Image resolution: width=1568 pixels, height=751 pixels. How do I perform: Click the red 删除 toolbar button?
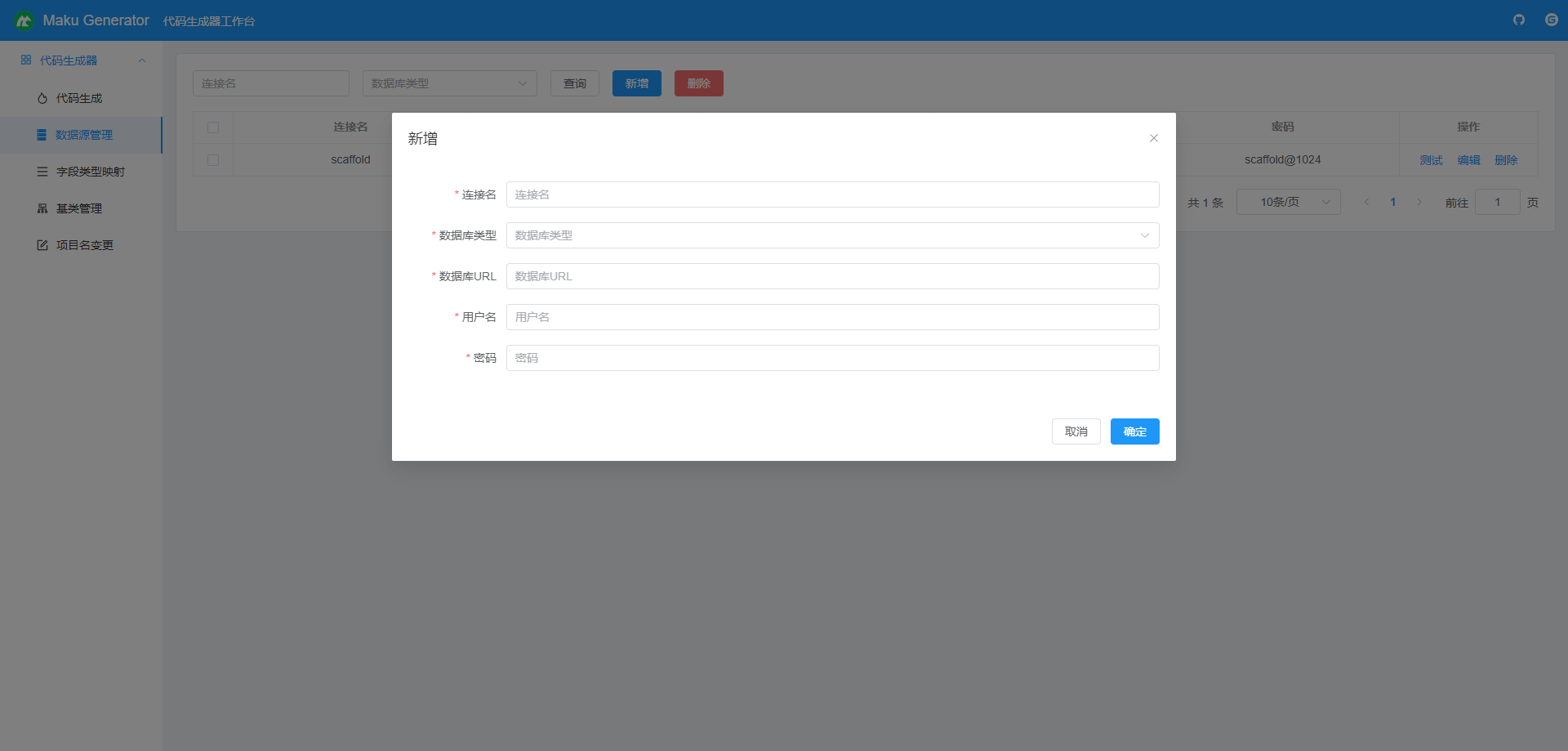(699, 83)
